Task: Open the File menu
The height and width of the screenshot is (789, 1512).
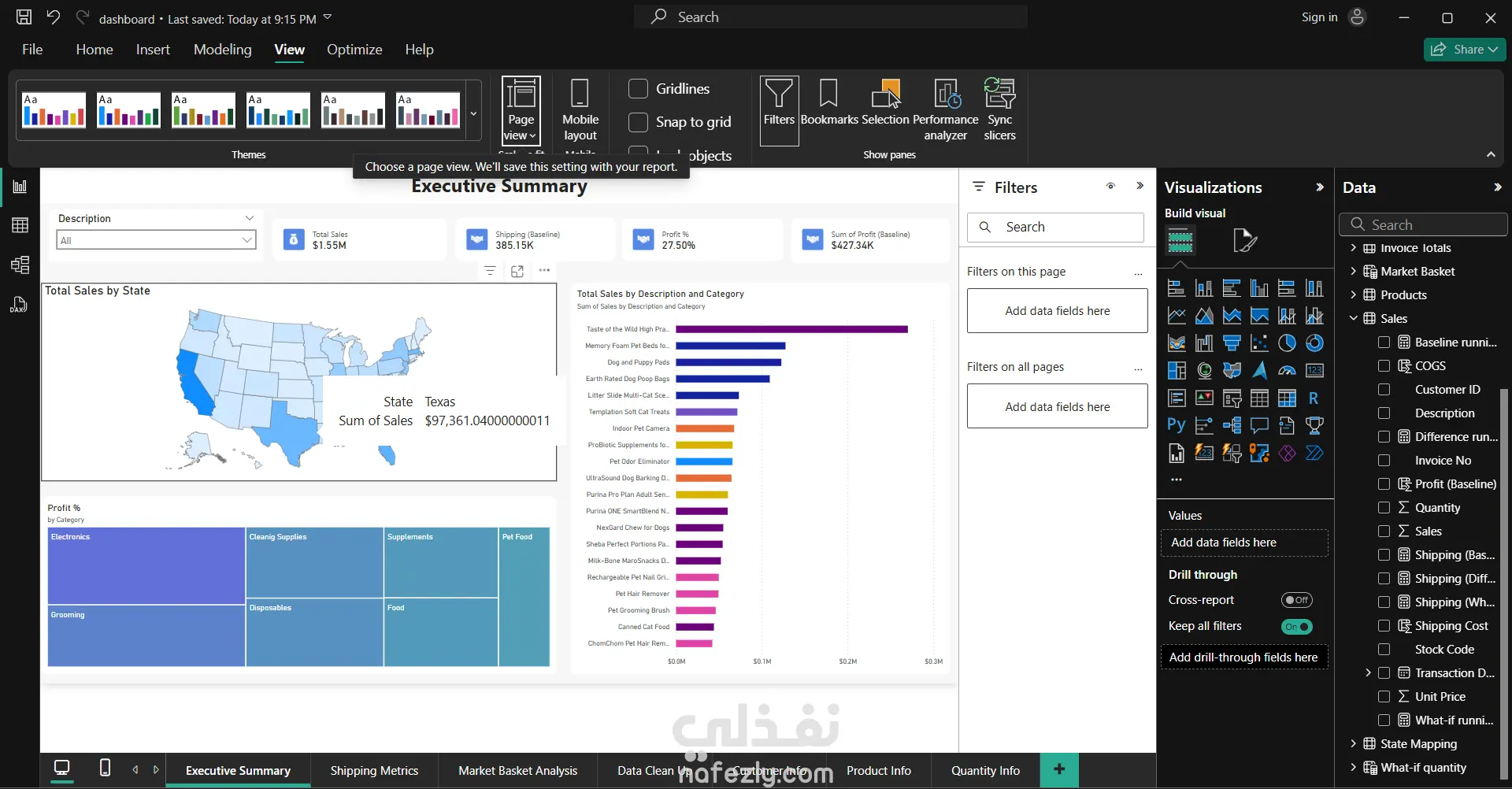Action: (32, 50)
